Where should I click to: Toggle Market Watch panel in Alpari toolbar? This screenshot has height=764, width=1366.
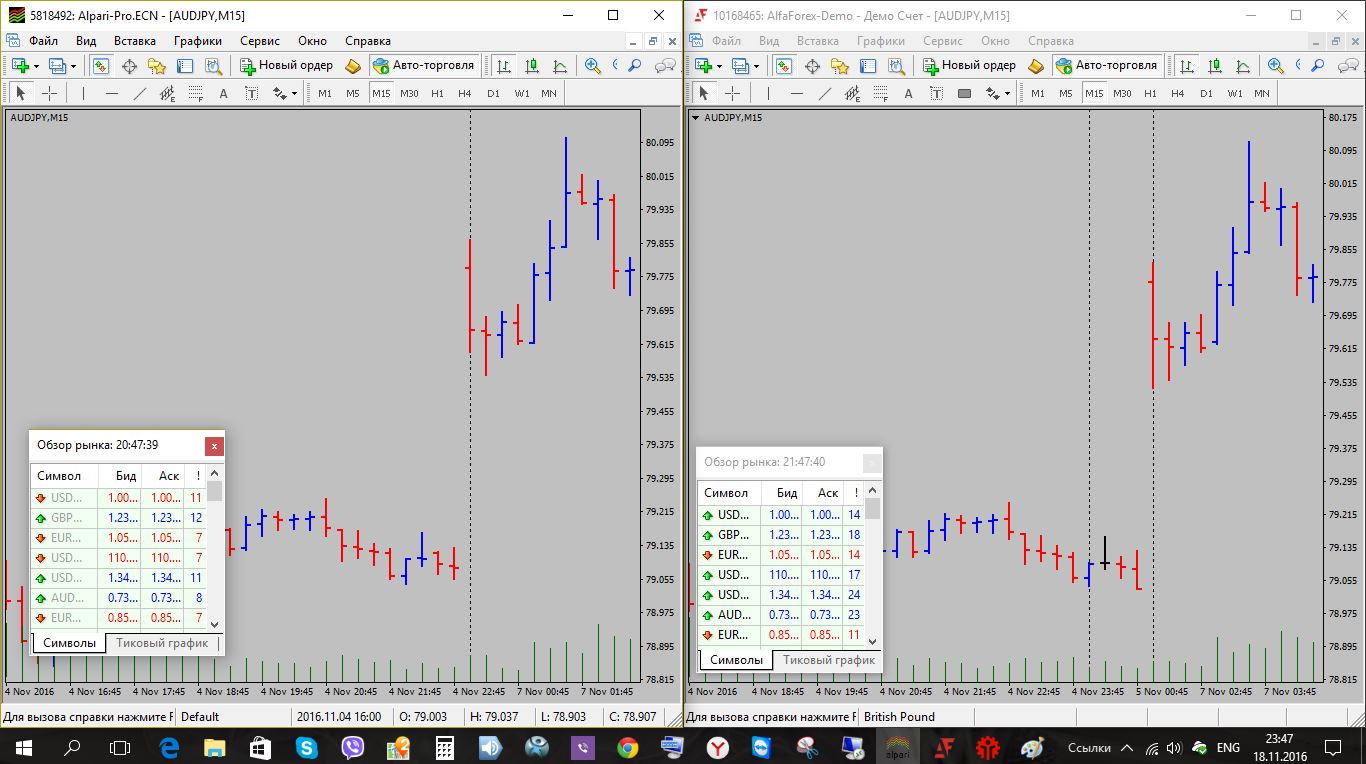[101, 65]
